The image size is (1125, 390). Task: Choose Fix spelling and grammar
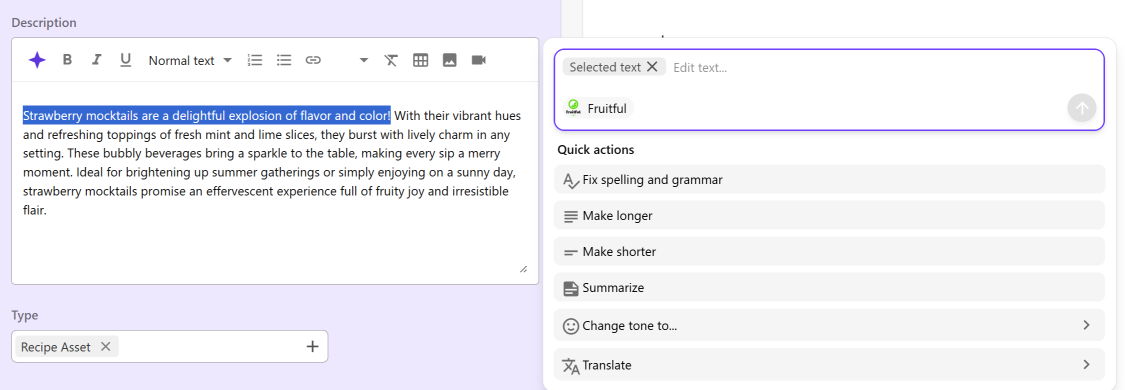click(829, 179)
